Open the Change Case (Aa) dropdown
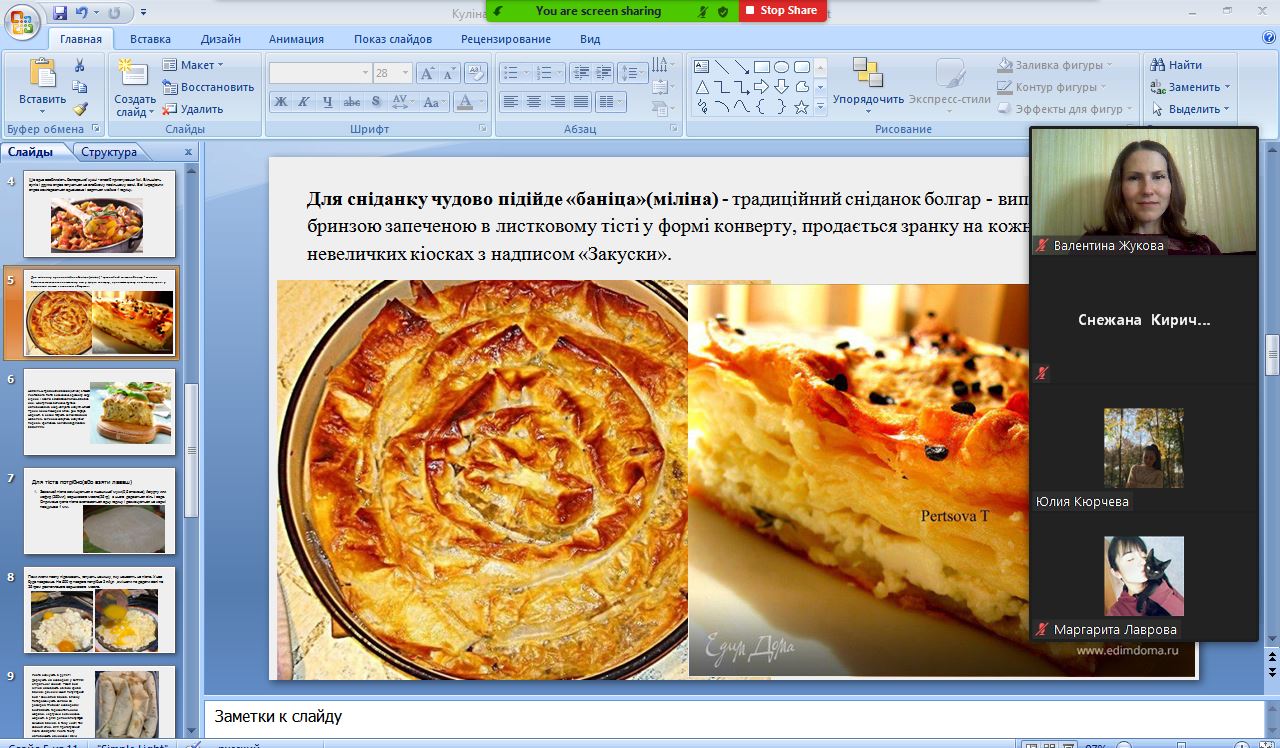Image resolution: width=1280 pixels, height=748 pixels. [434, 101]
